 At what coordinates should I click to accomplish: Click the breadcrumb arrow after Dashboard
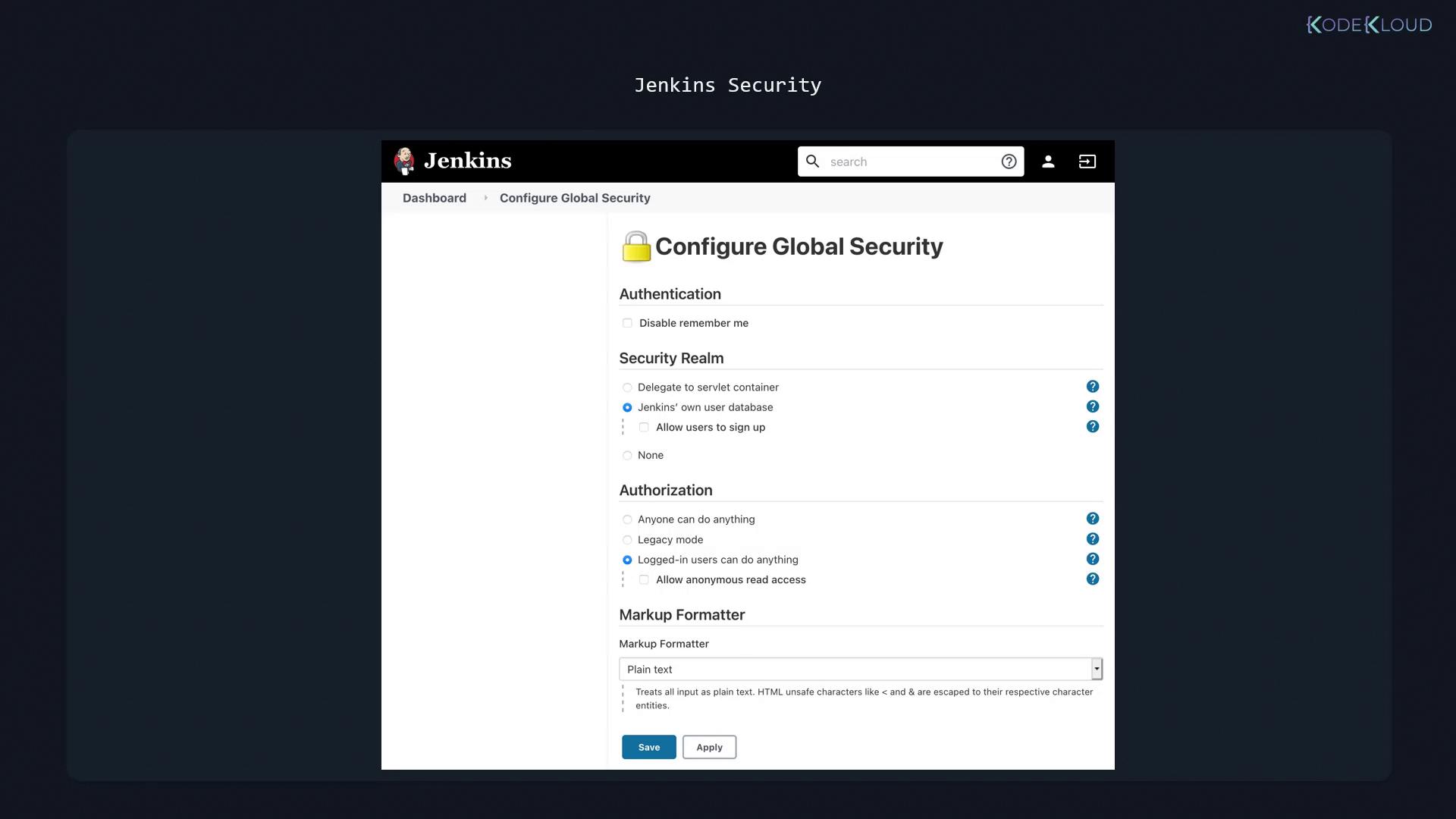click(x=485, y=198)
